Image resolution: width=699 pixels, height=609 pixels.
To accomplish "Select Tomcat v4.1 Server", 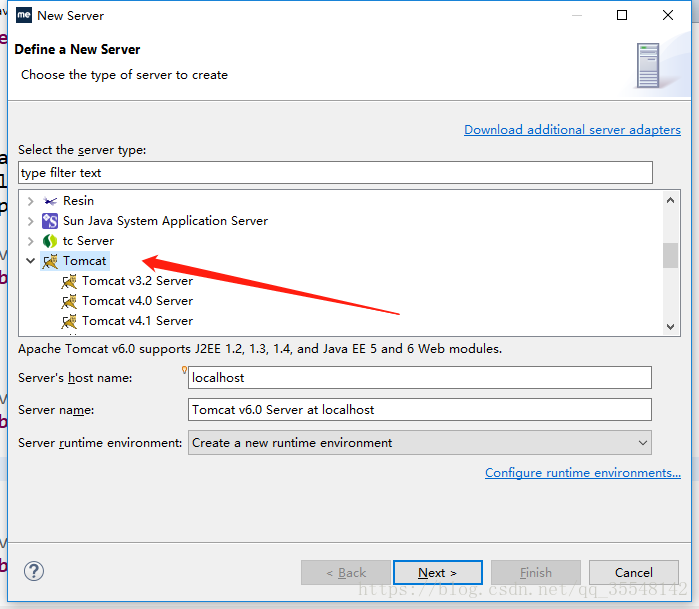I will 137,321.
